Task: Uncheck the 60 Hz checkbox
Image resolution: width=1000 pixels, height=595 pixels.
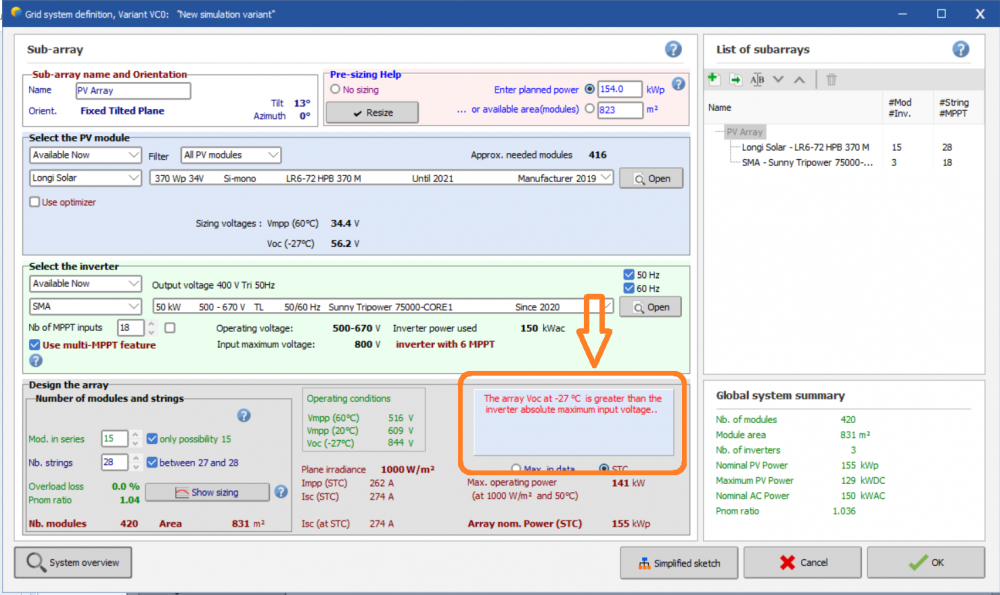Action: [x=628, y=289]
